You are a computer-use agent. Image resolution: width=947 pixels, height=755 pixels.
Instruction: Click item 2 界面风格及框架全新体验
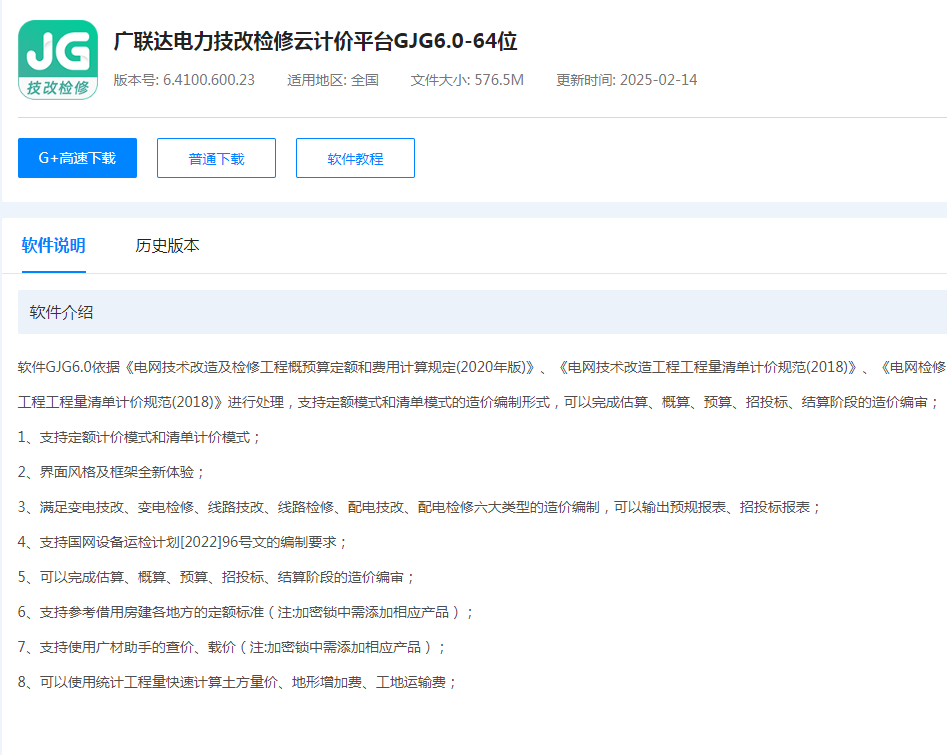coord(111,472)
